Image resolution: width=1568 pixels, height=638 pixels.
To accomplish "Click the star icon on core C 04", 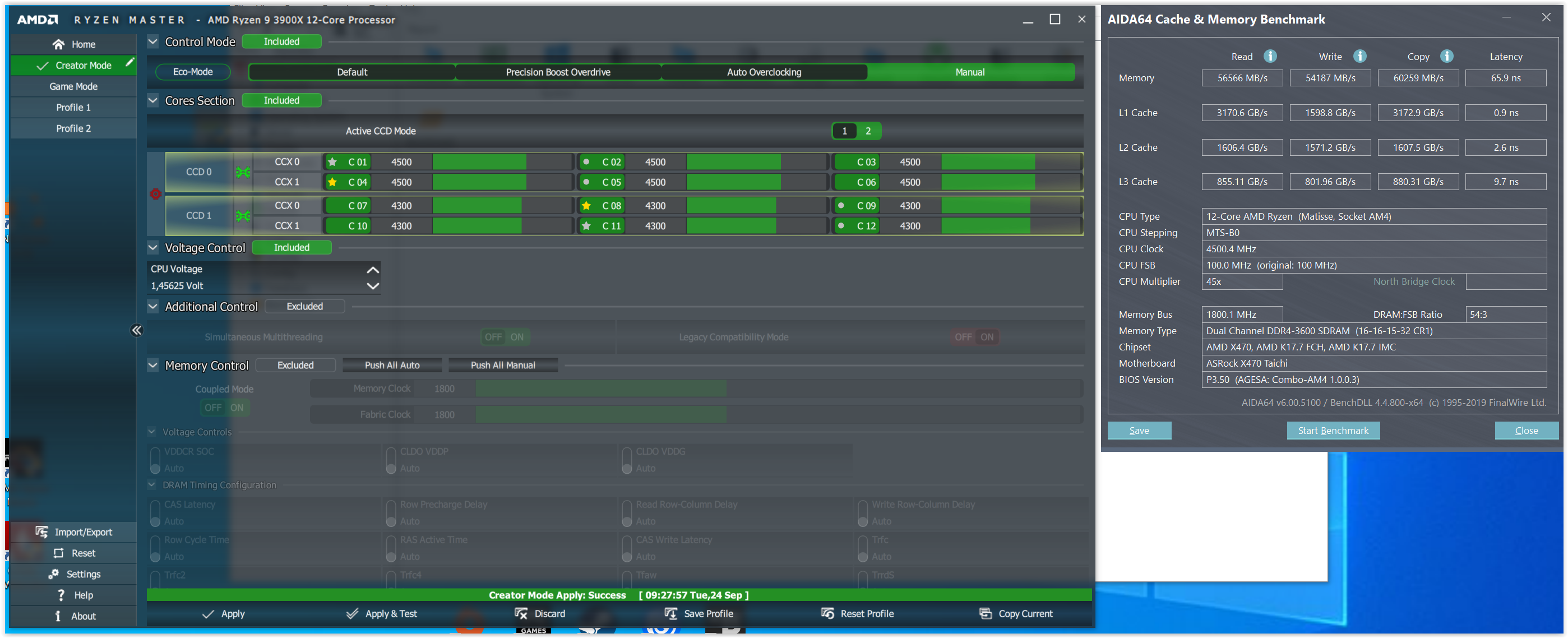I will (332, 182).
